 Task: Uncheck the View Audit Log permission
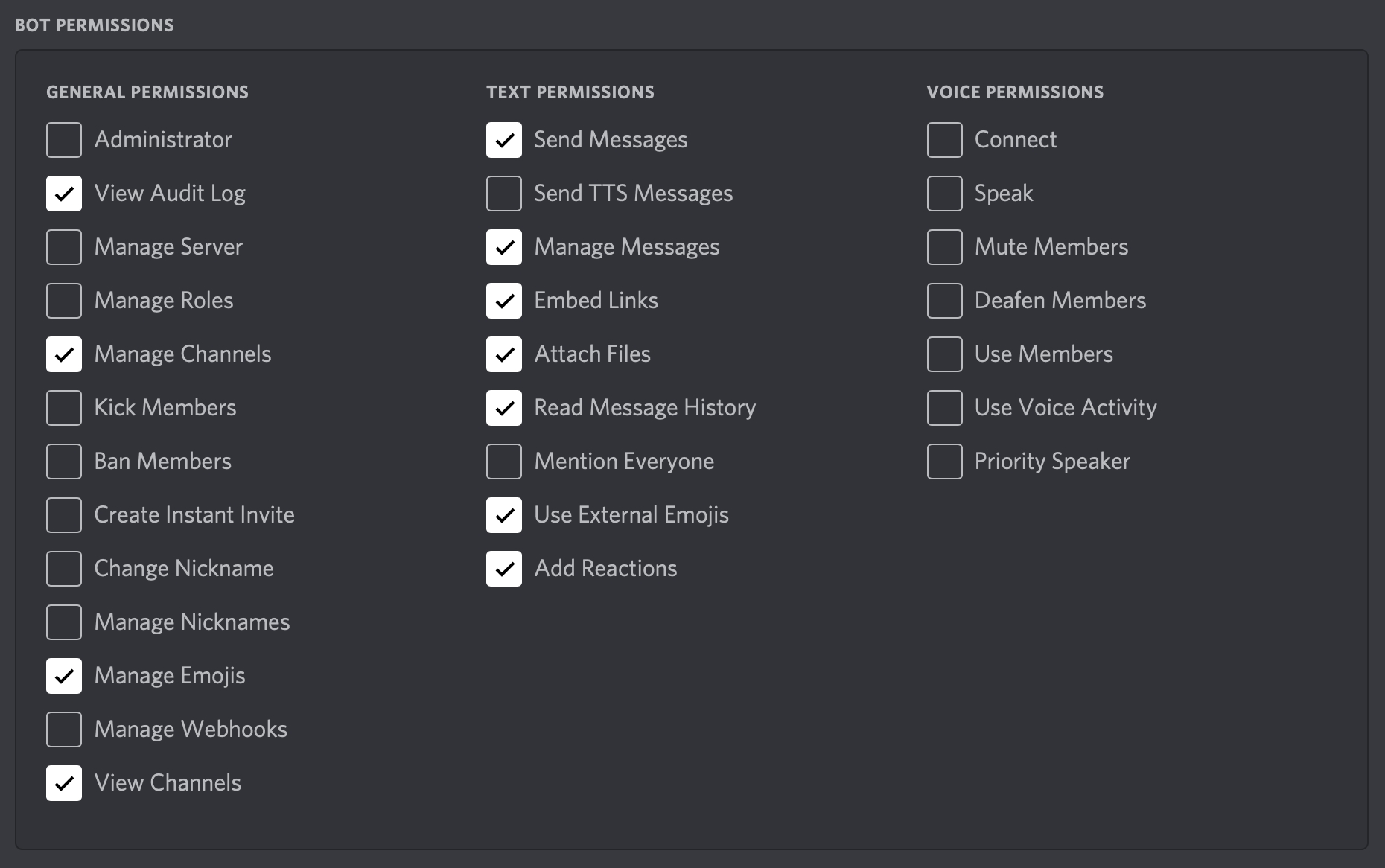(x=64, y=194)
